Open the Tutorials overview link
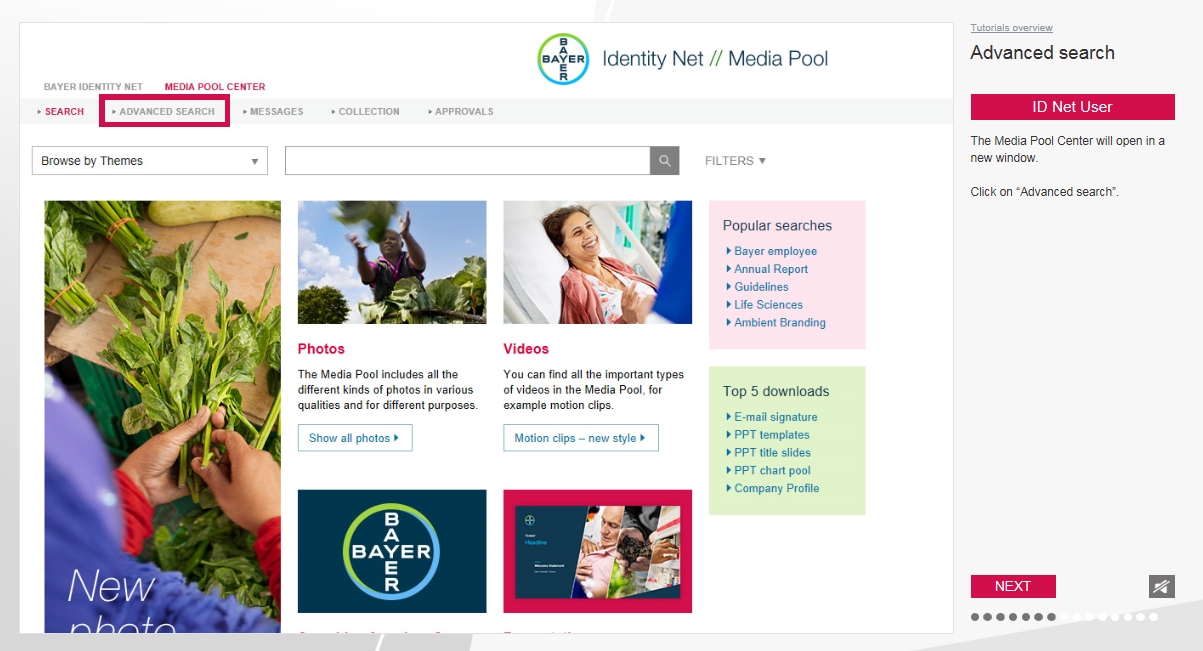The height and width of the screenshot is (651, 1203). click(x=1011, y=28)
